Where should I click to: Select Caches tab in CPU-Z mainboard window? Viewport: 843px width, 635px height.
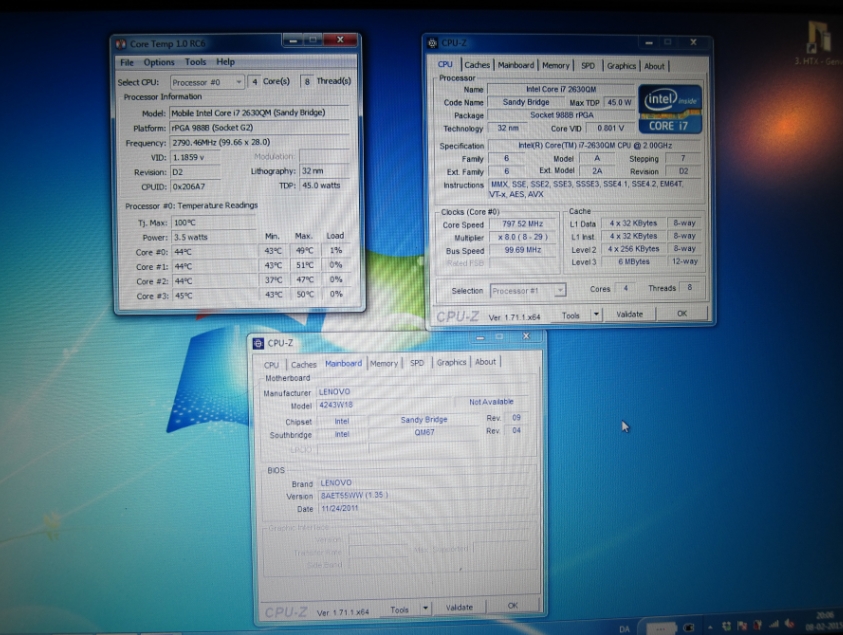coord(303,365)
